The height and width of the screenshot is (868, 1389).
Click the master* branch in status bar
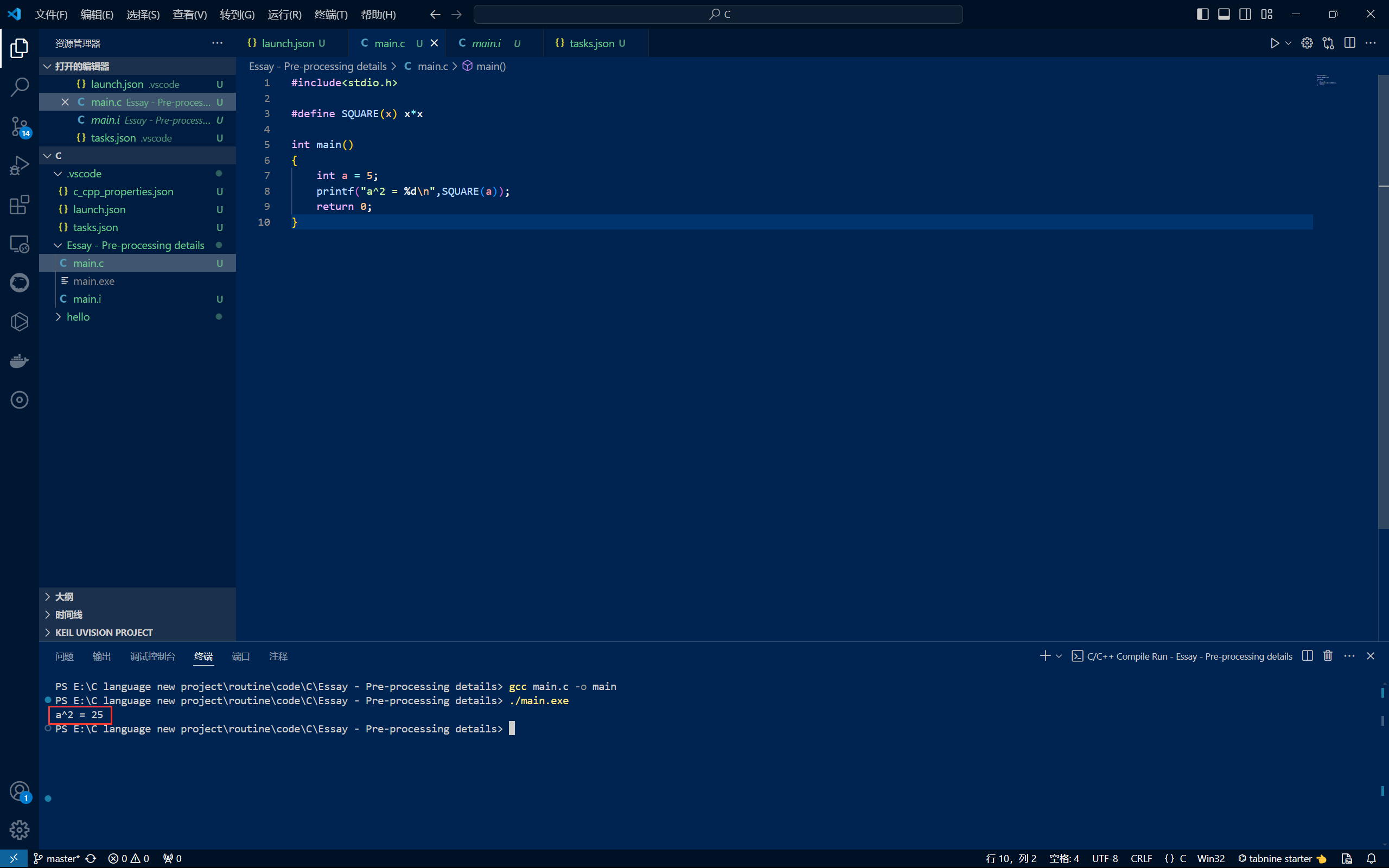(x=57, y=858)
